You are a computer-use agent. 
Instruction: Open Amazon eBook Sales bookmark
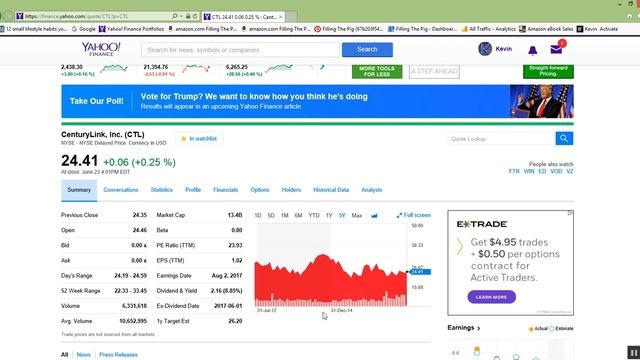point(546,29)
